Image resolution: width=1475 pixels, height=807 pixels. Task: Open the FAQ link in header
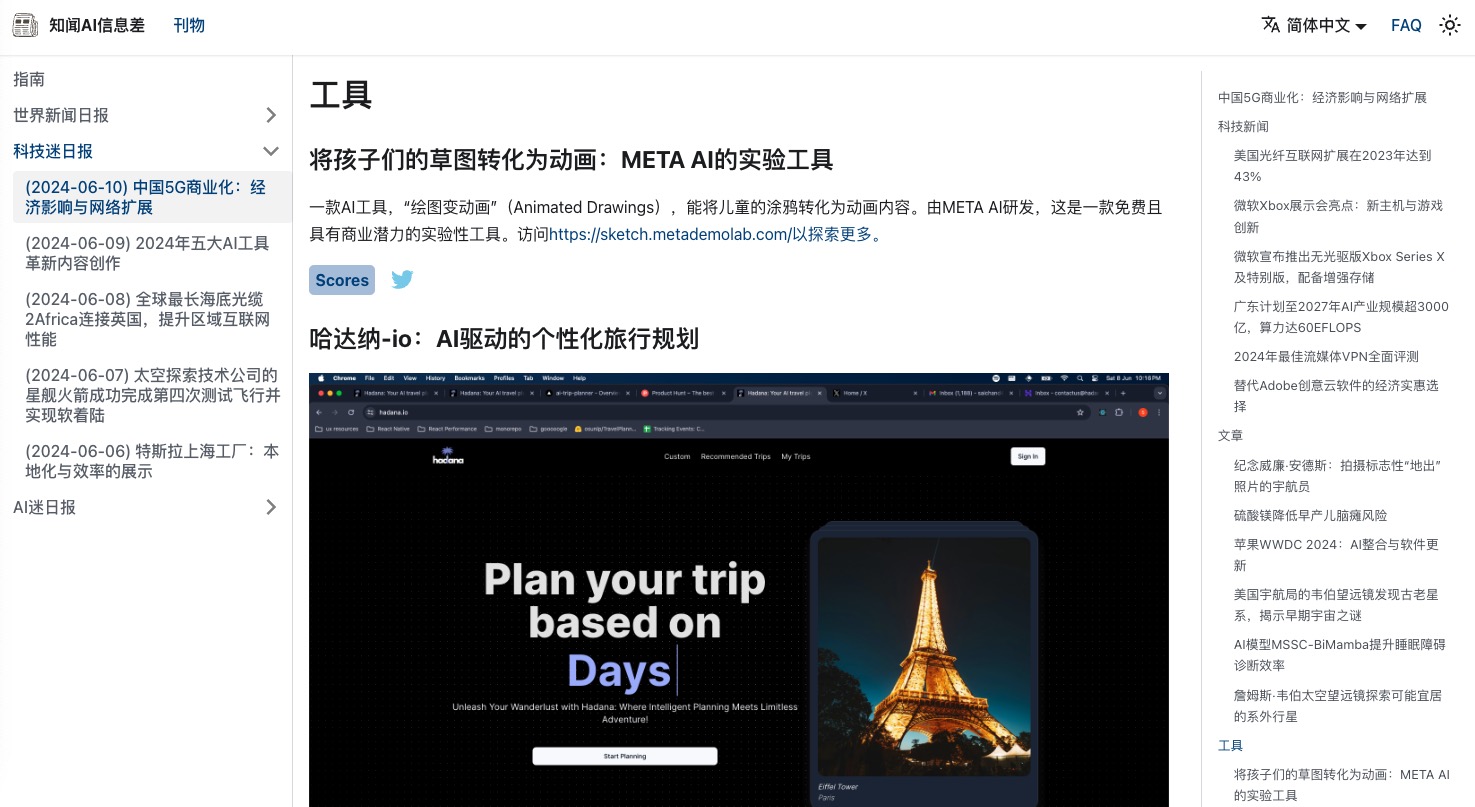click(1406, 25)
